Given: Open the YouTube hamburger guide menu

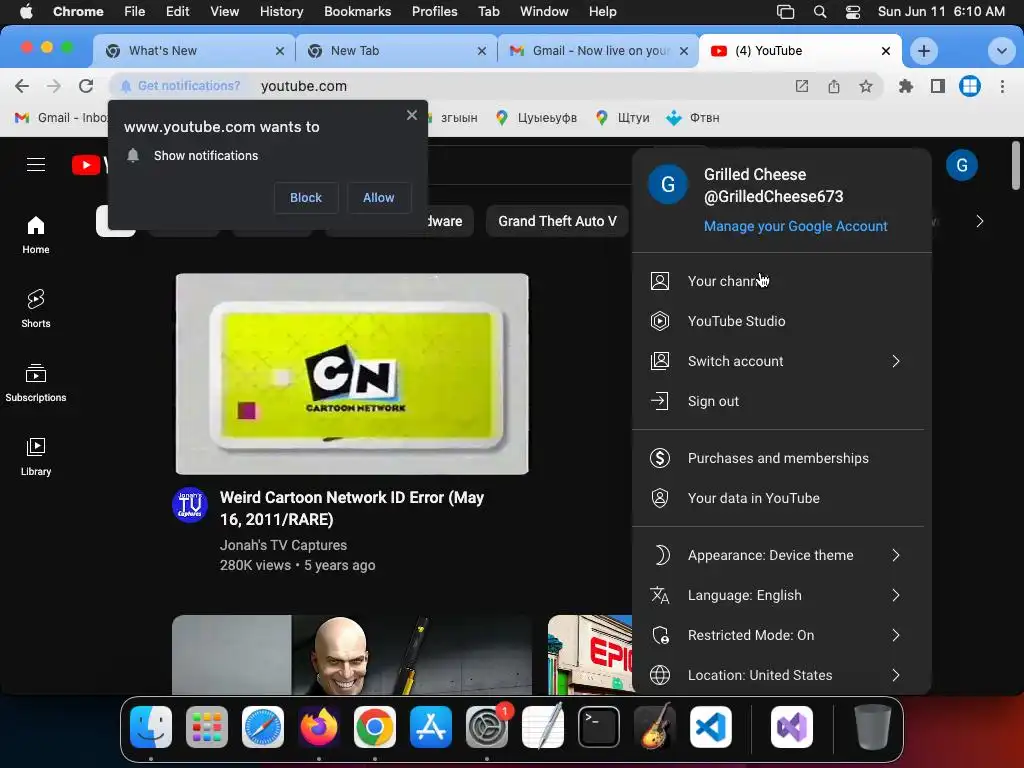Looking at the screenshot, I should 36,165.
